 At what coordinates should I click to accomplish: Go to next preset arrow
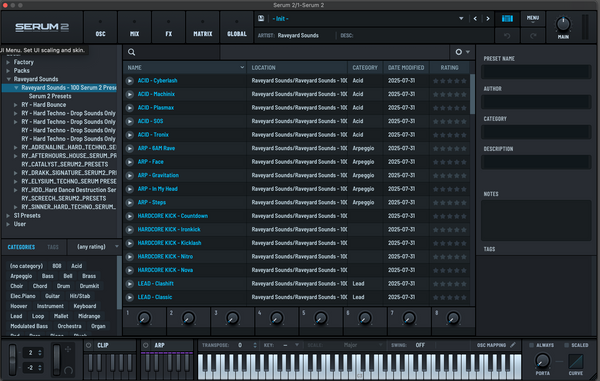click(488, 18)
